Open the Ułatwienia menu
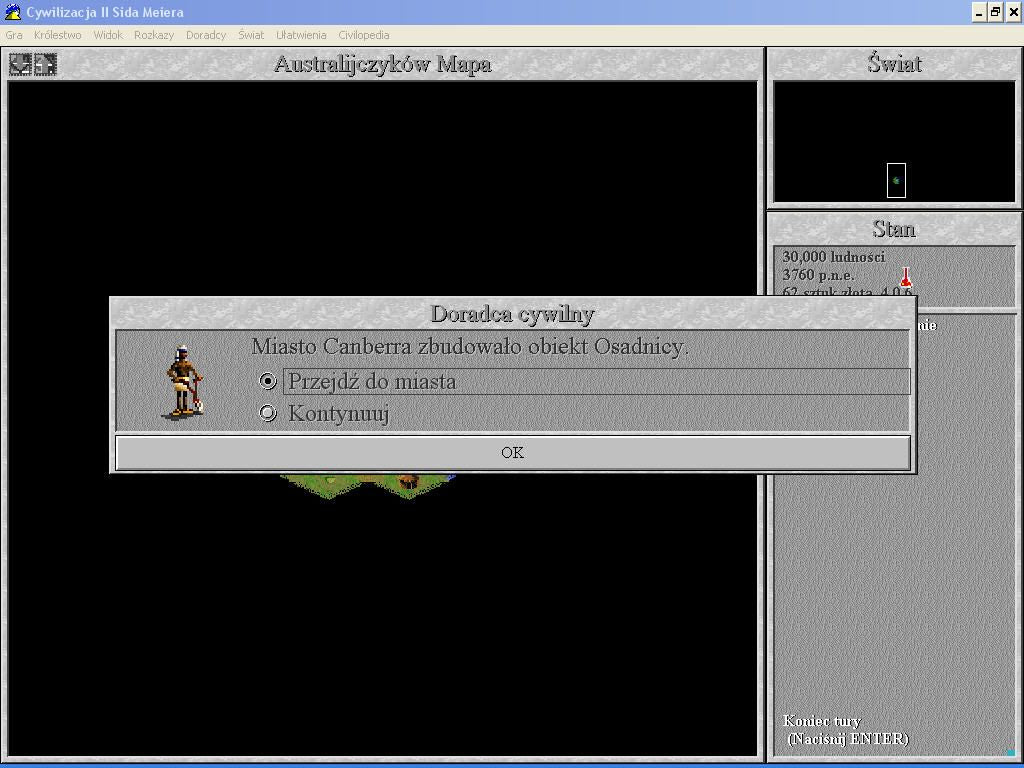1024x768 pixels. (301, 35)
